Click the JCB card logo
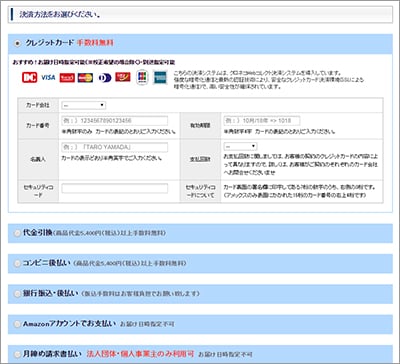This screenshot has width=400, height=364. point(142,77)
